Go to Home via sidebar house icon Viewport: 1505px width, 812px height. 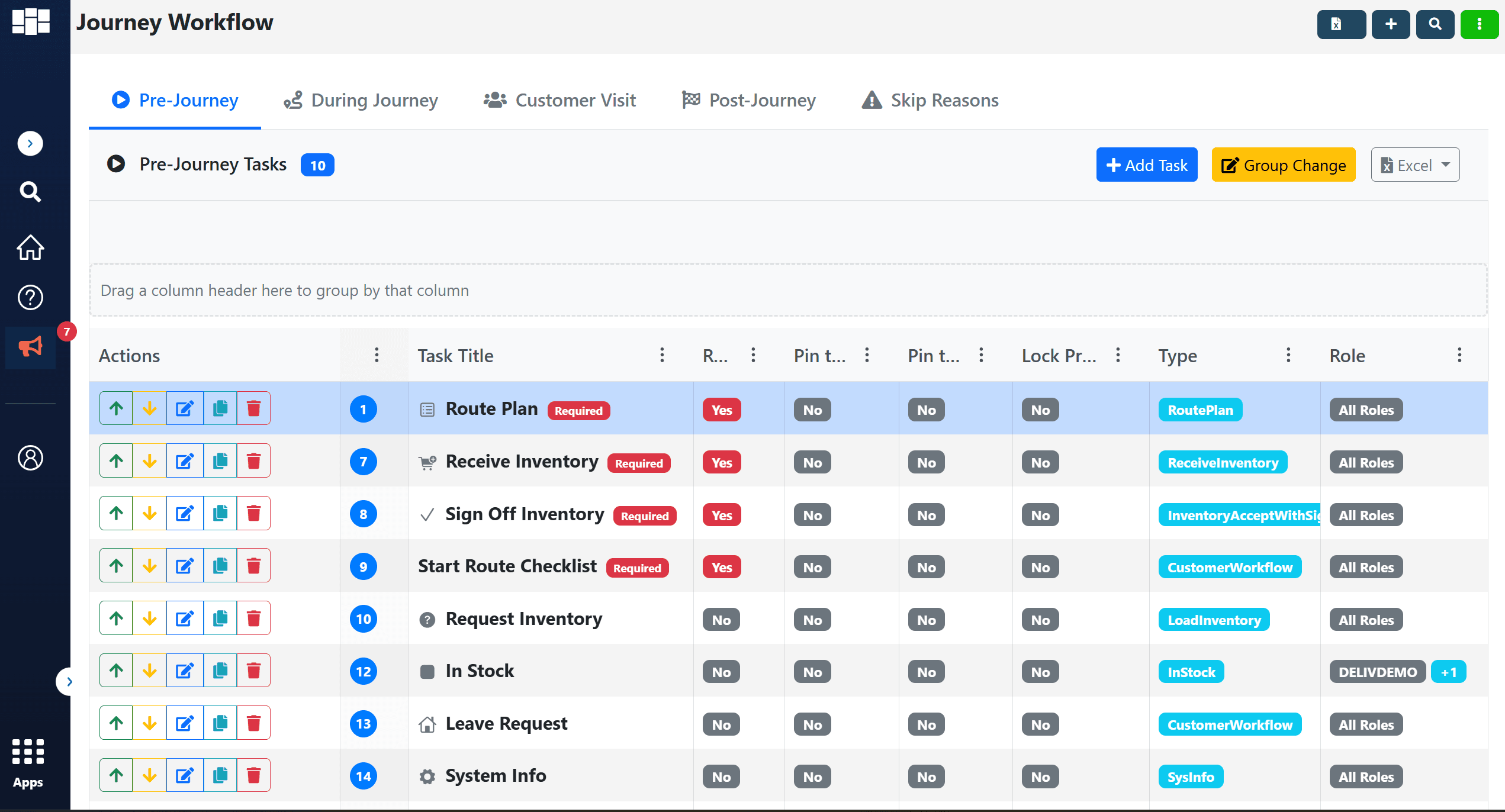30,247
